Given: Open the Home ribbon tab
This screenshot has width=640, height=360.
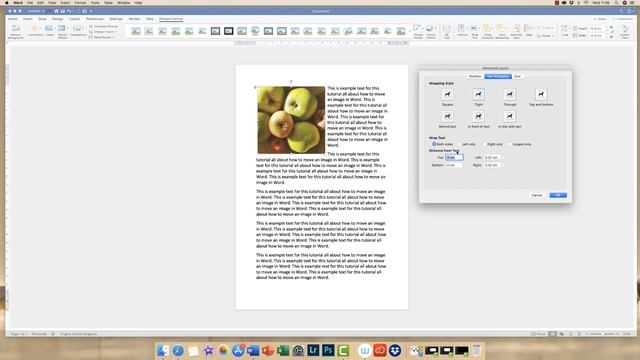Looking at the screenshot, I should tap(13, 19).
